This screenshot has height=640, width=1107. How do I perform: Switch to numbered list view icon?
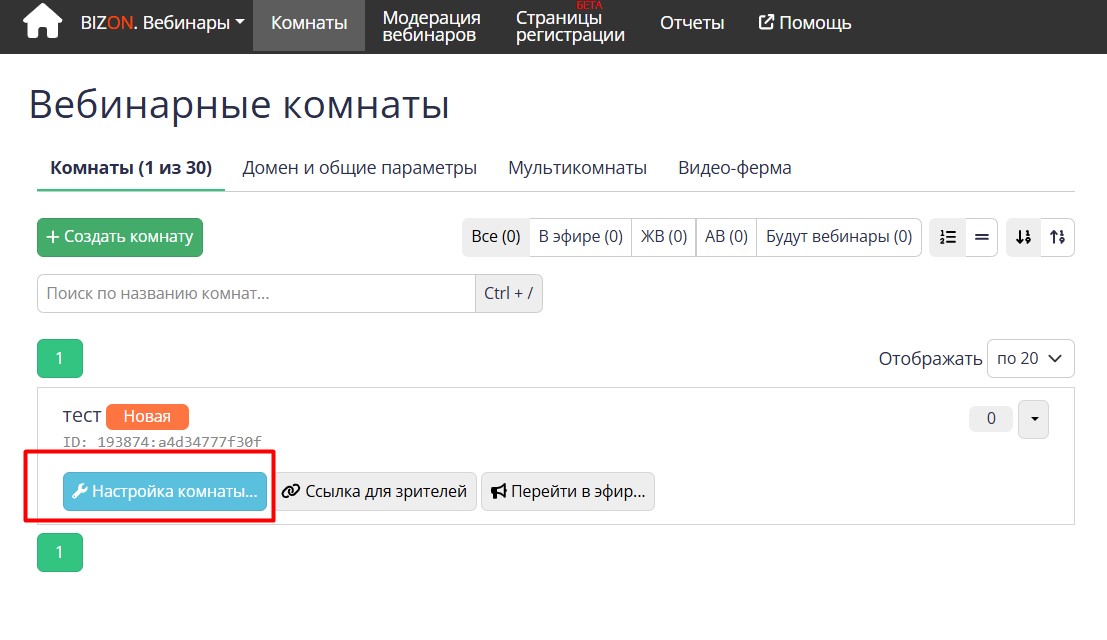[948, 237]
